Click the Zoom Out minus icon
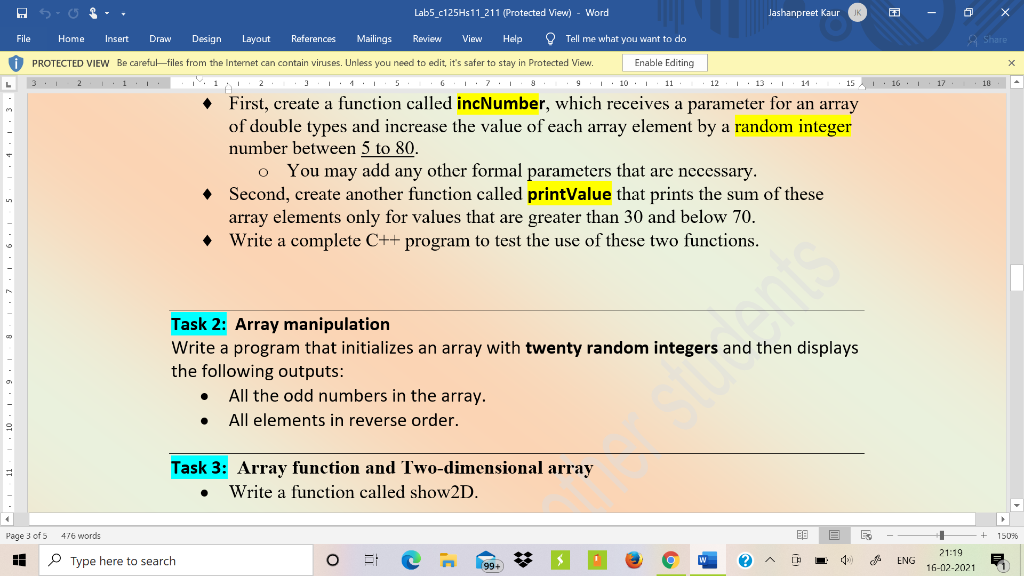This screenshot has width=1024, height=576. (x=890, y=535)
